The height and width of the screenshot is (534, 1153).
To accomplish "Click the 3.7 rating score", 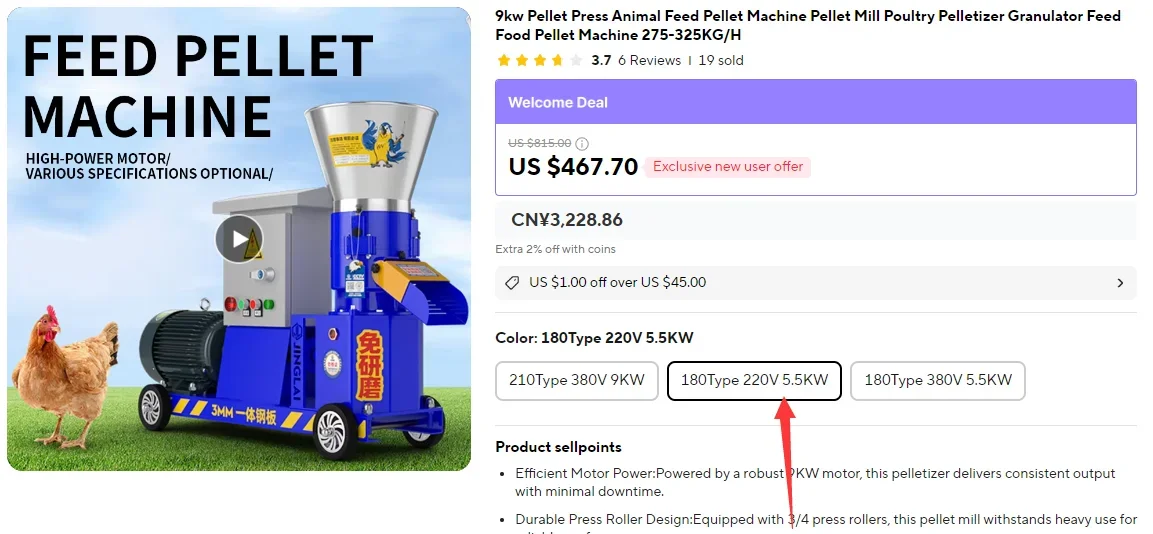I will pyautogui.click(x=601, y=60).
